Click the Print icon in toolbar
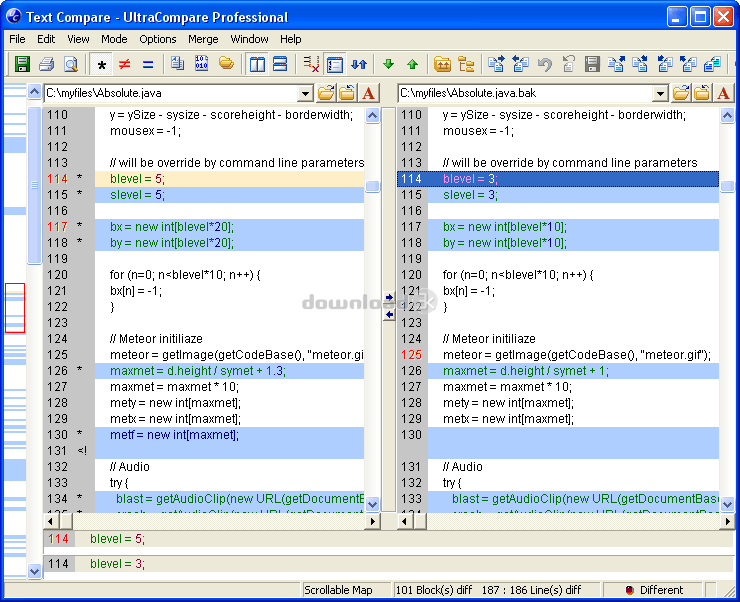The height and width of the screenshot is (602, 740). coord(46,64)
